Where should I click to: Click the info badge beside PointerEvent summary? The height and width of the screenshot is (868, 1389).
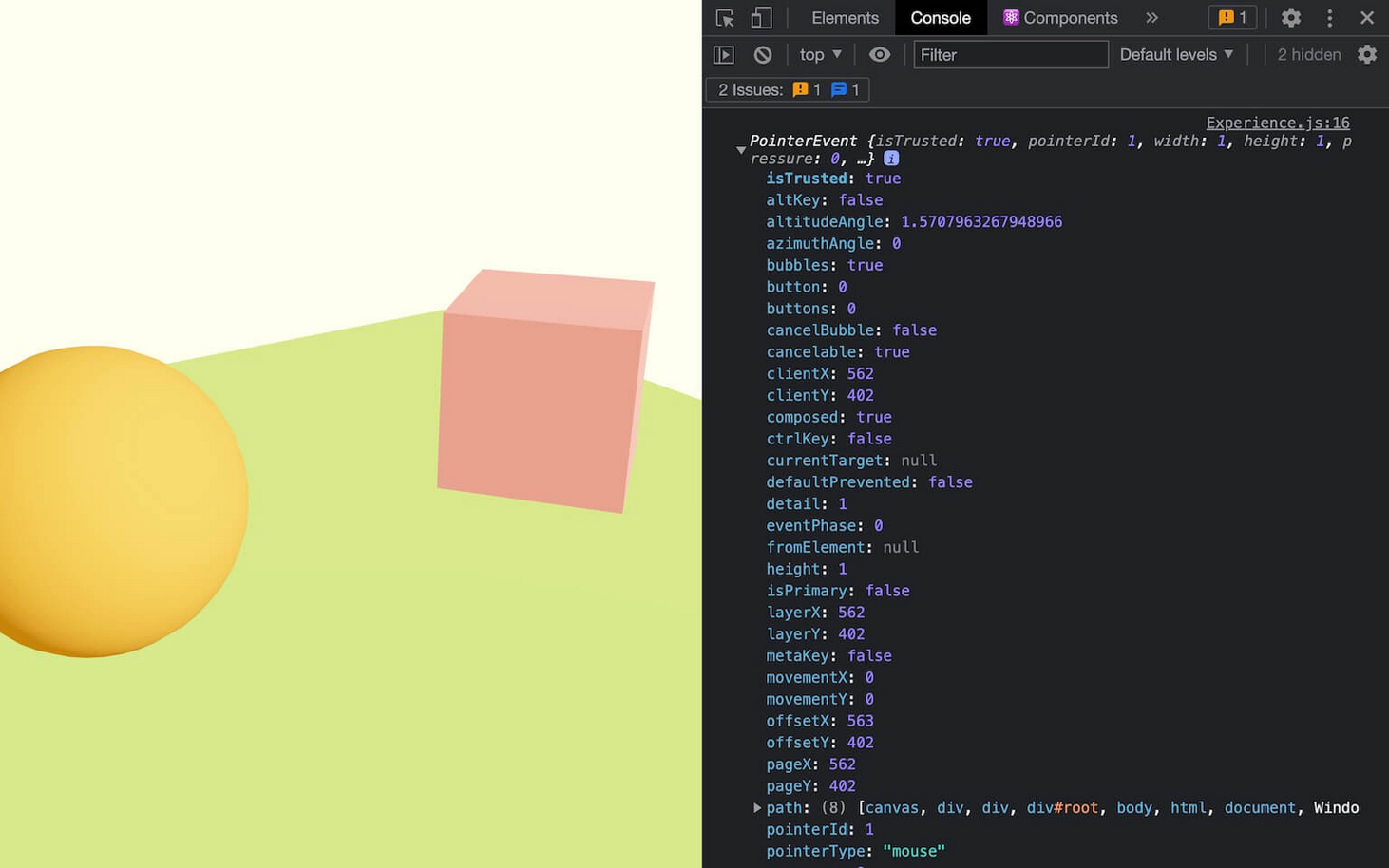891,159
